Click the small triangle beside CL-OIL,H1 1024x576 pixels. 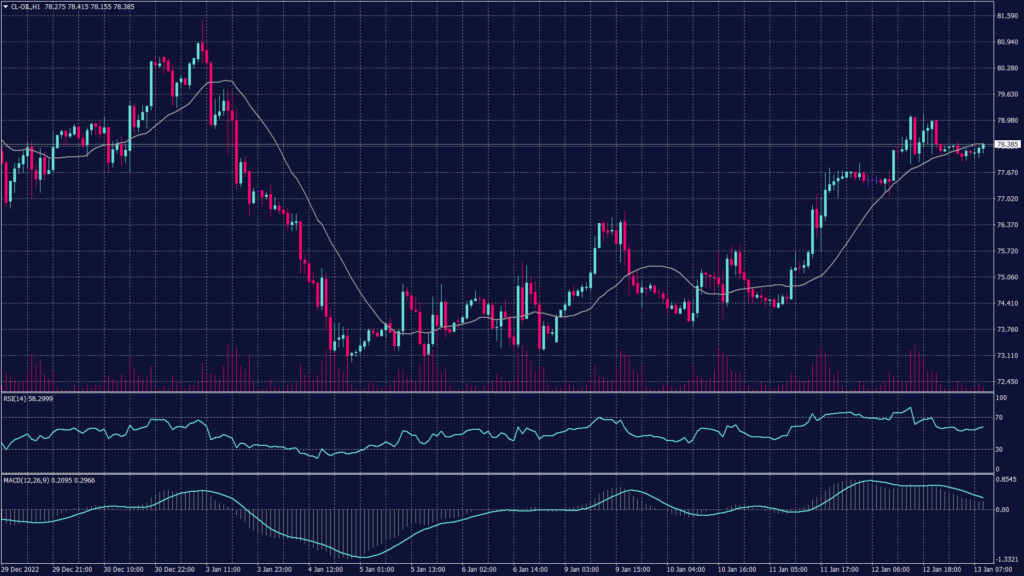6,6
